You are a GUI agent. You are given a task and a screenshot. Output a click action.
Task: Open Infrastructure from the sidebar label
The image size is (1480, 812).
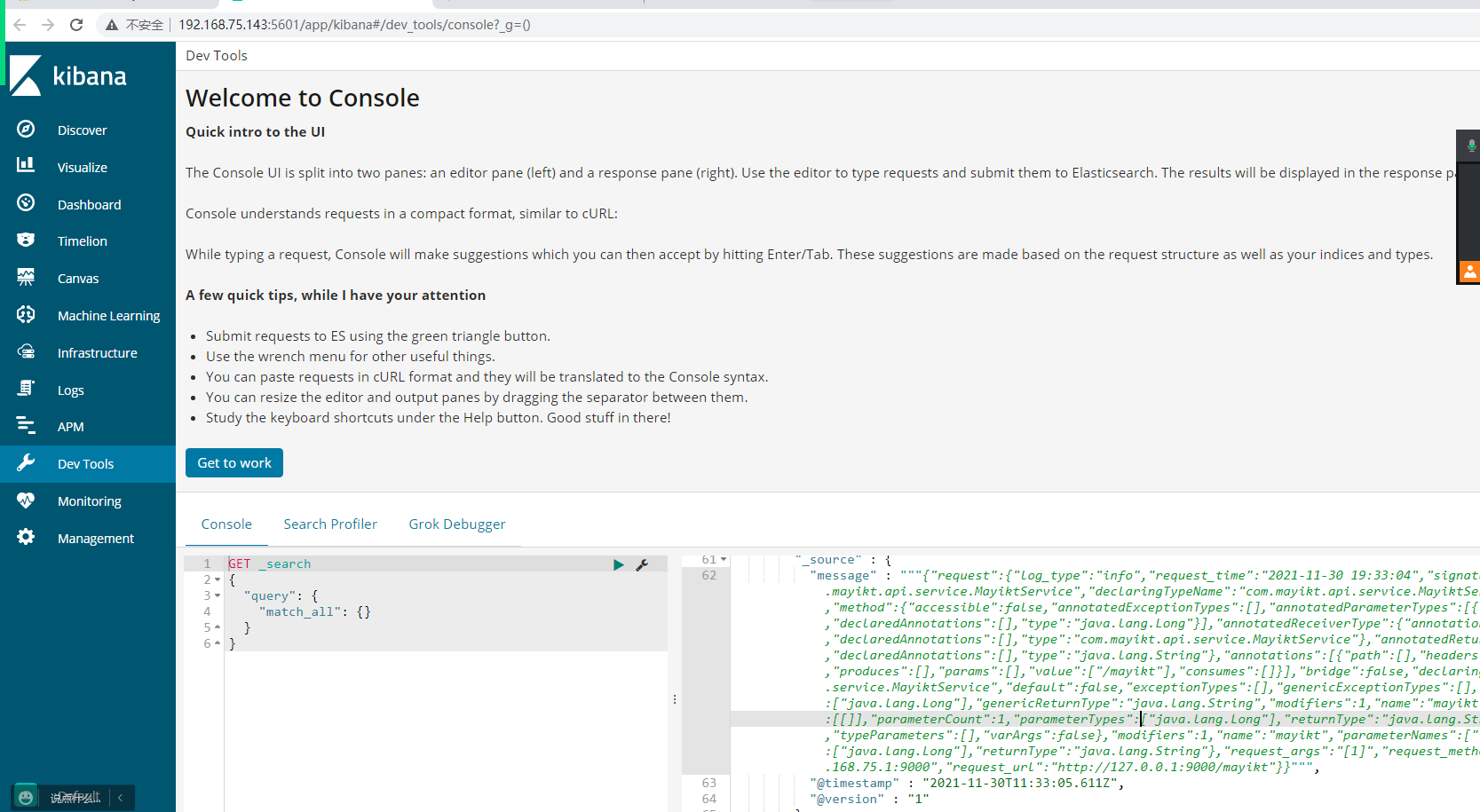tap(98, 353)
